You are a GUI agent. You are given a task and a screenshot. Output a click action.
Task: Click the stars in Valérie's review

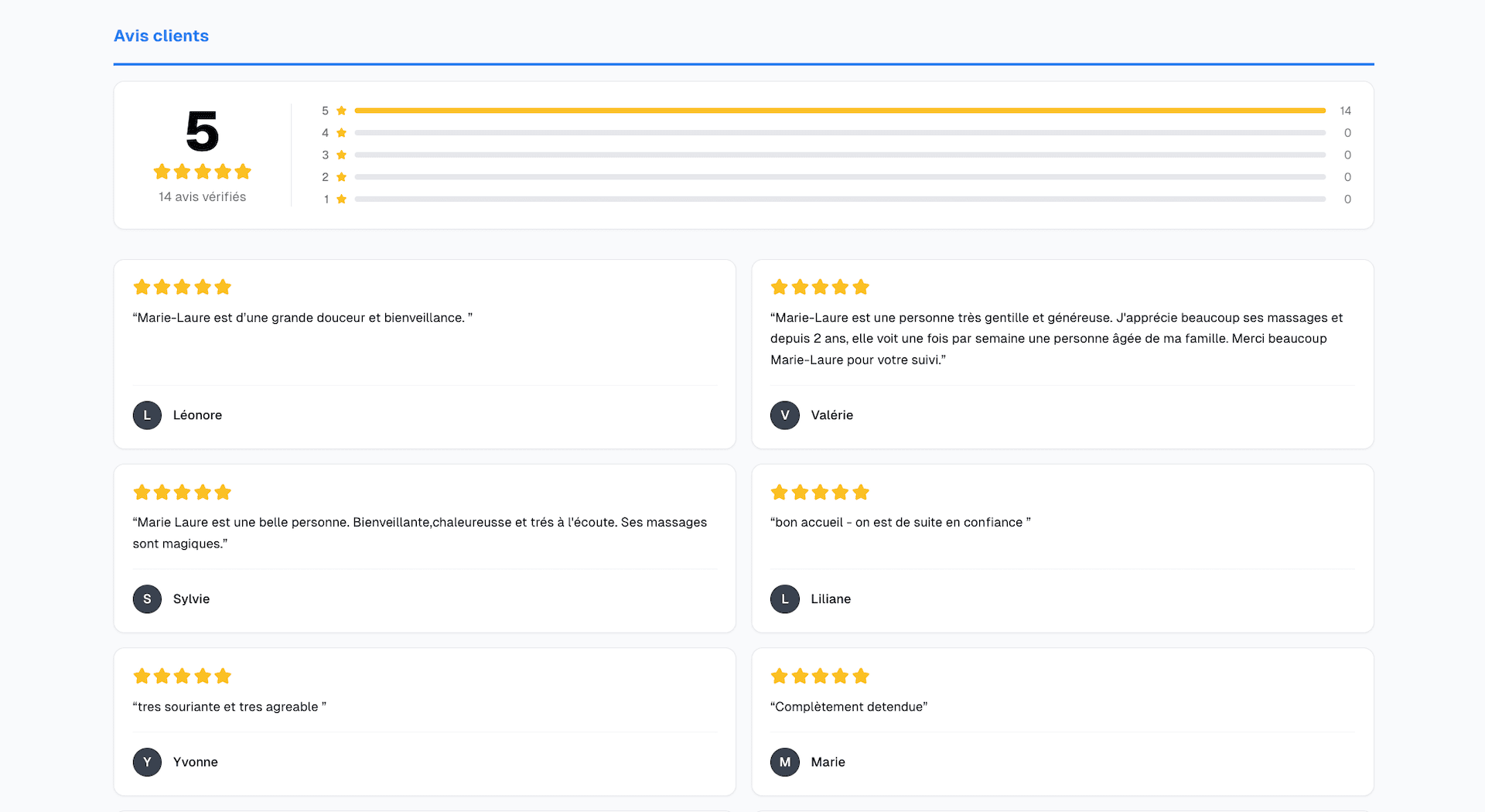click(820, 288)
